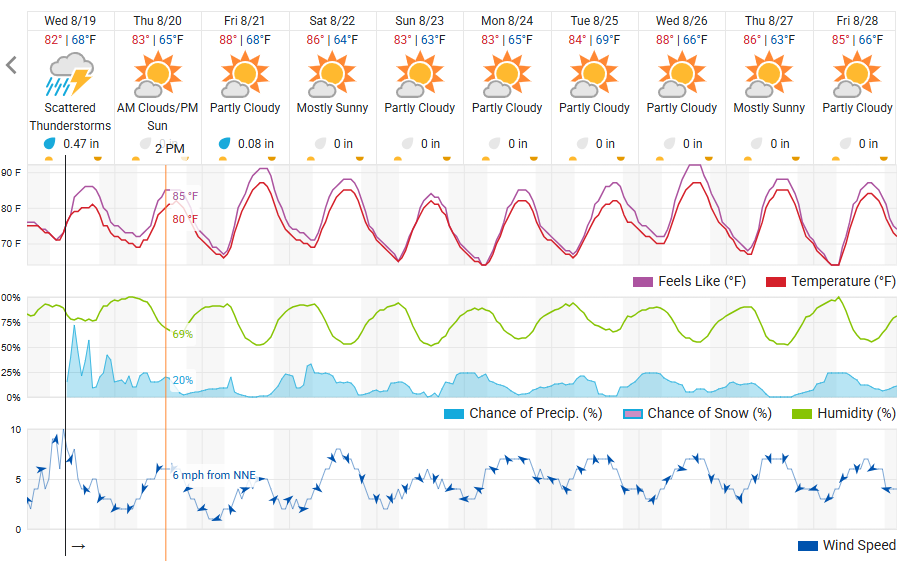Screen dimensions: 906x574
Task: Click the Fri 8/28 weather icon
Action: (x=857, y=74)
